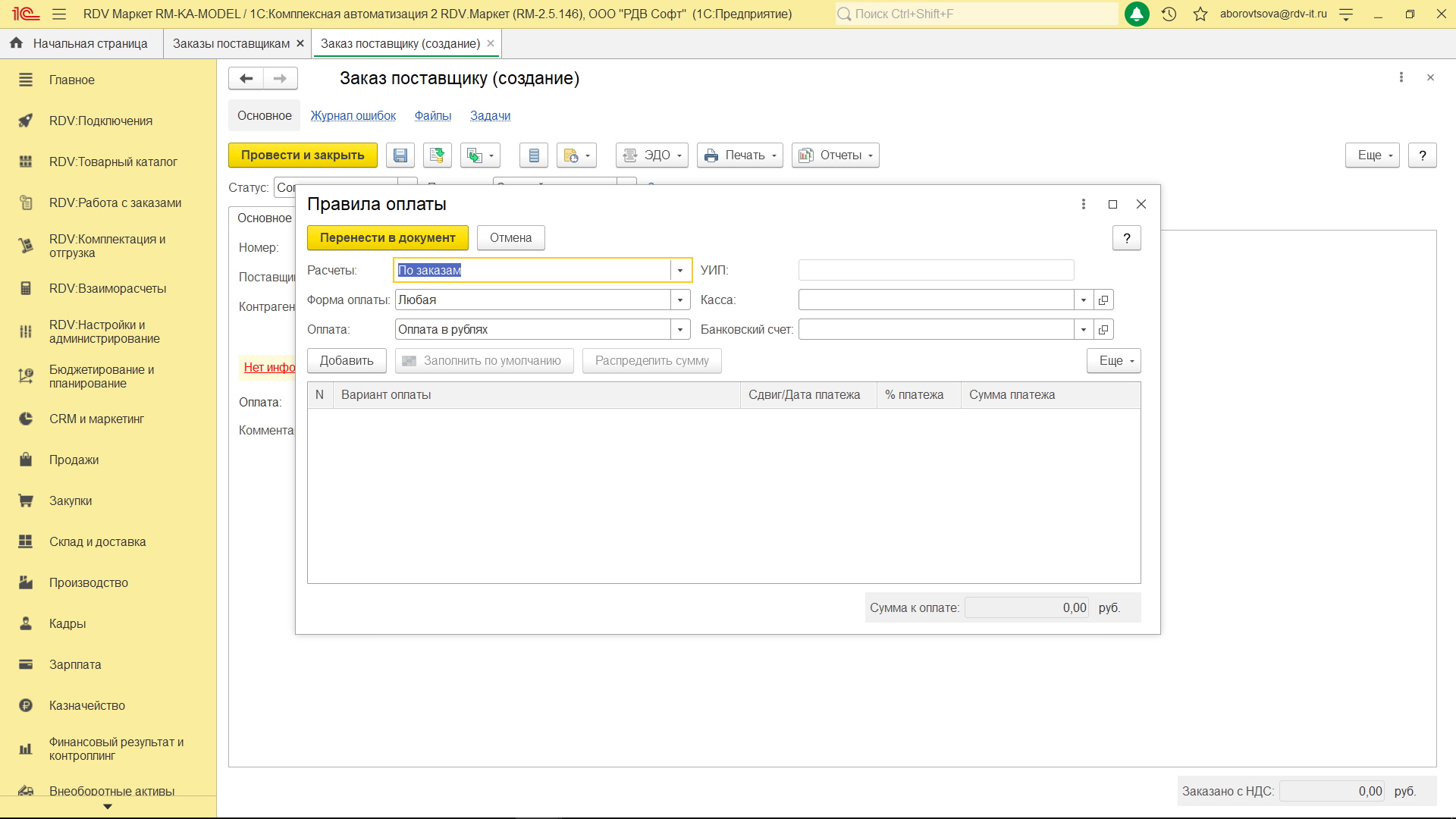The height and width of the screenshot is (819, 1456).
Task: Open the Печать dropdown menu
Action: [740, 155]
